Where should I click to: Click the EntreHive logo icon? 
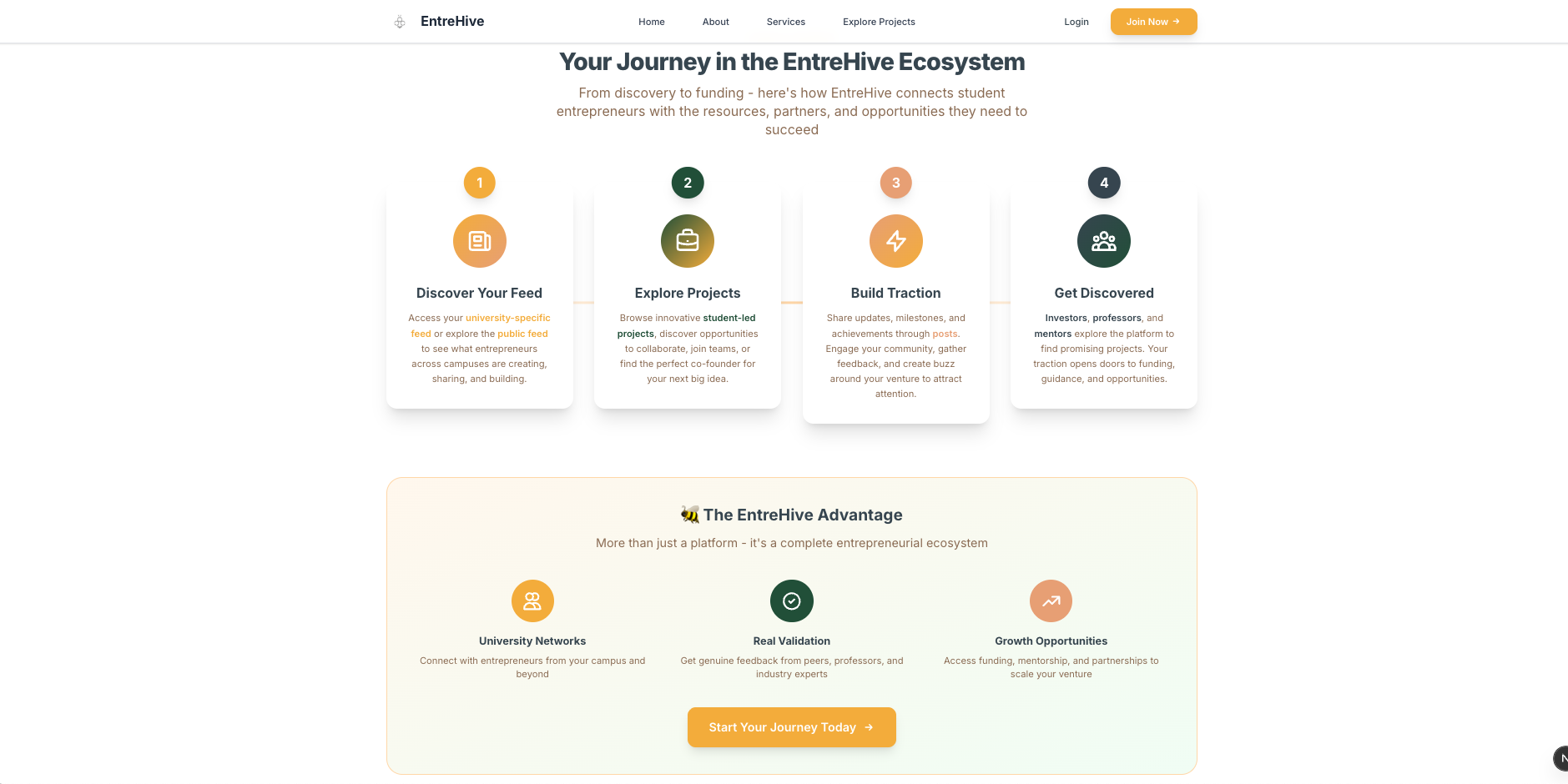point(400,21)
